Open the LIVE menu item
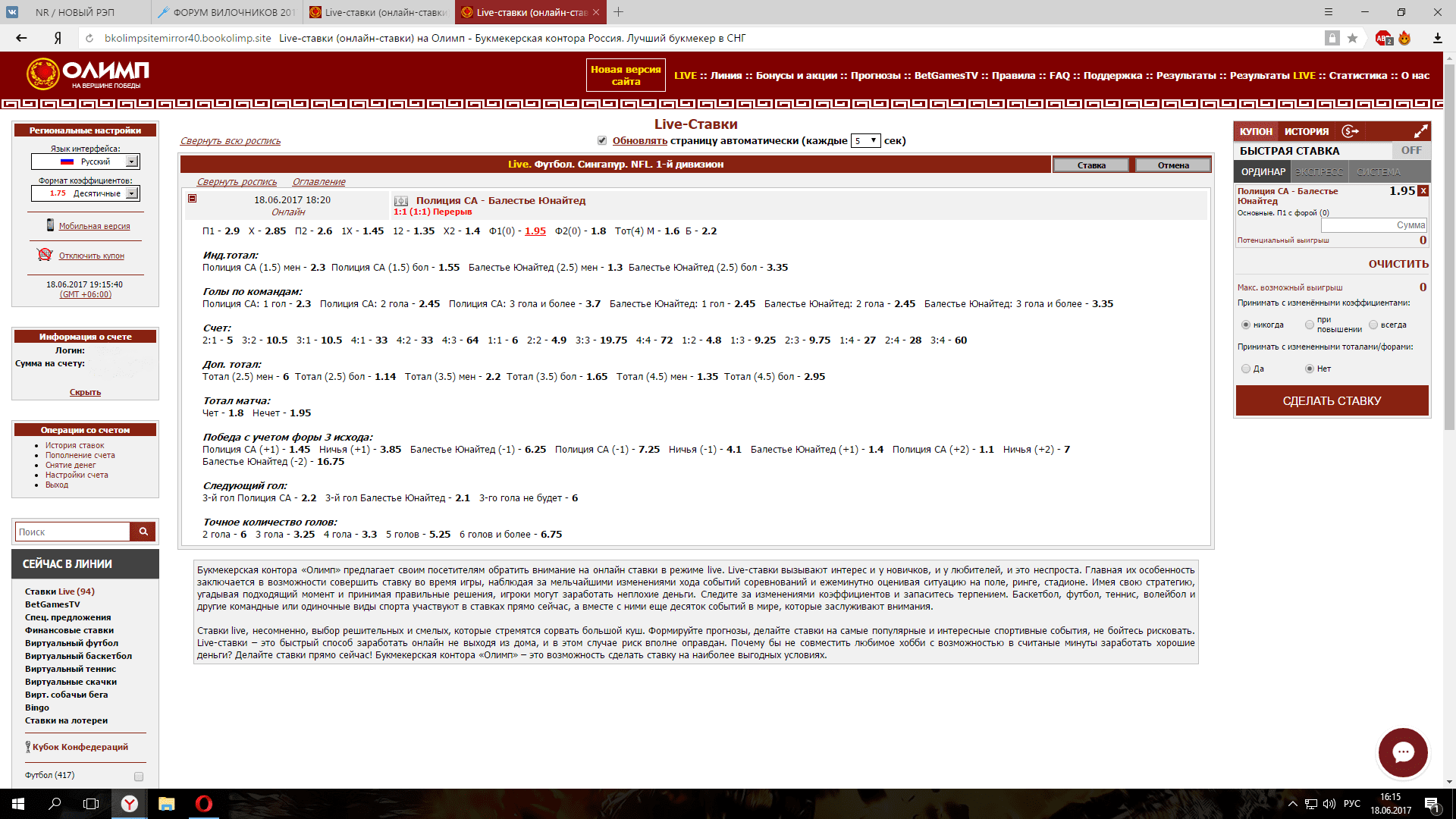The width and height of the screenshot is (1456, 819). coord(685,75)
